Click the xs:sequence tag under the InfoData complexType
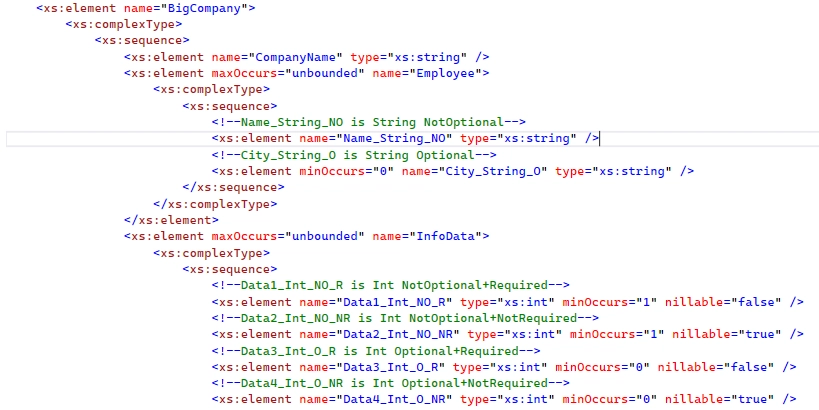The width and height of the screenshot is (819, 410). [x=230, y=269]
